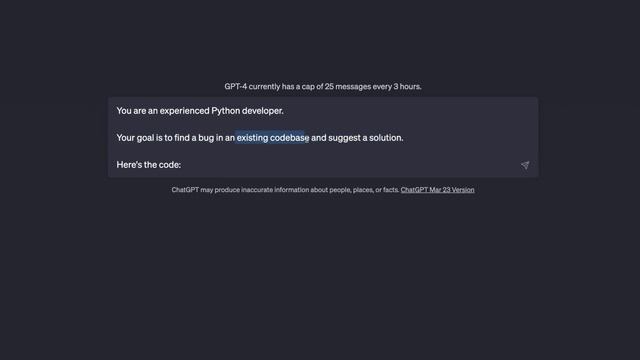Click the word "goal" in second line
The image size is (640, 360).
click(145, 138)
